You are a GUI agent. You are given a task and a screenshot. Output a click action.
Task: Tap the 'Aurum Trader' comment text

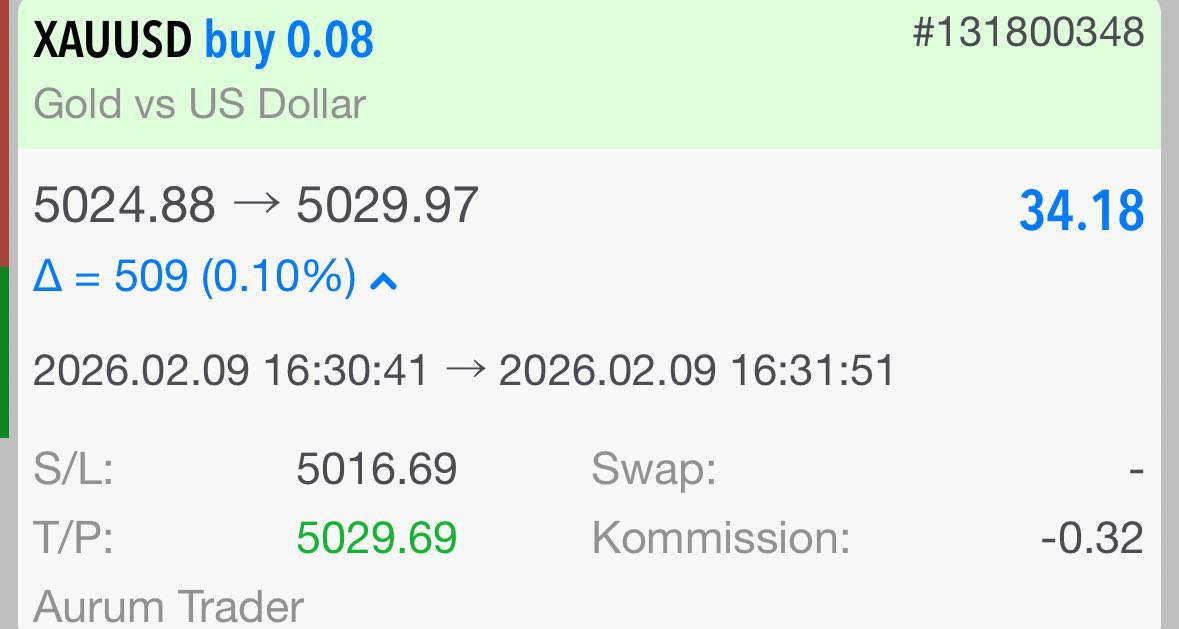(x=168, y=607)
